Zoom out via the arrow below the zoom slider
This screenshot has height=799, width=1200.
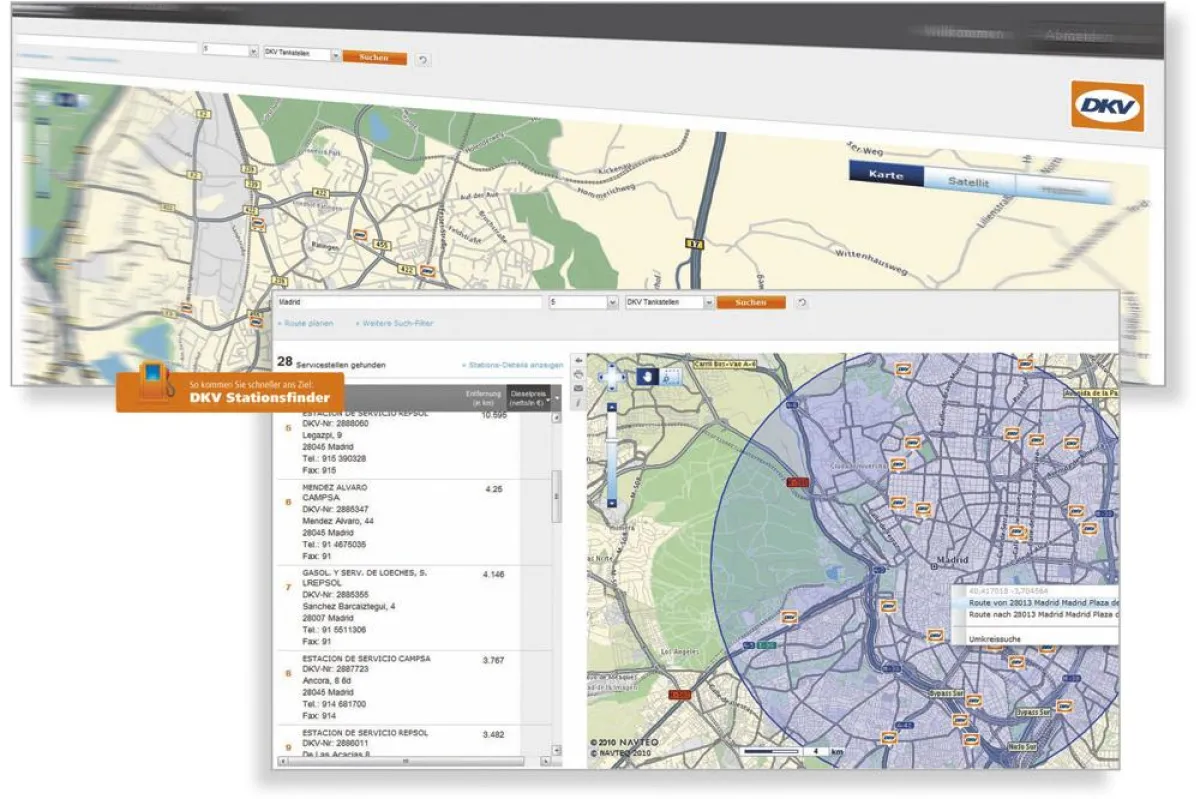pos(612,502)
